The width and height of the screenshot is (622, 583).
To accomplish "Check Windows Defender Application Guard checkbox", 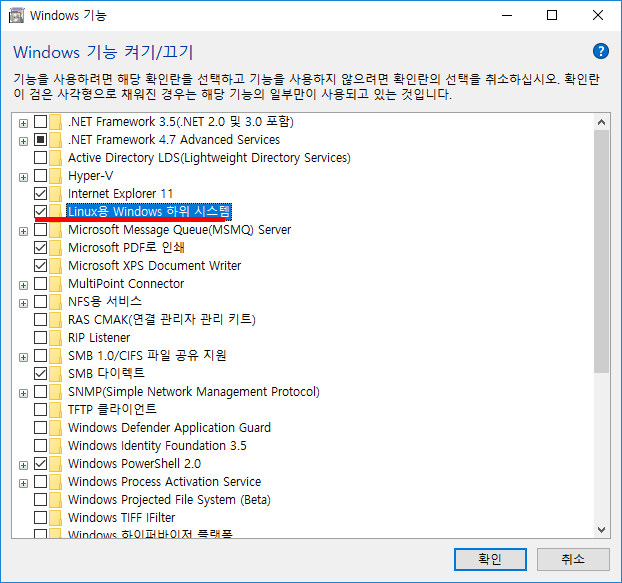I will [40, 428].
